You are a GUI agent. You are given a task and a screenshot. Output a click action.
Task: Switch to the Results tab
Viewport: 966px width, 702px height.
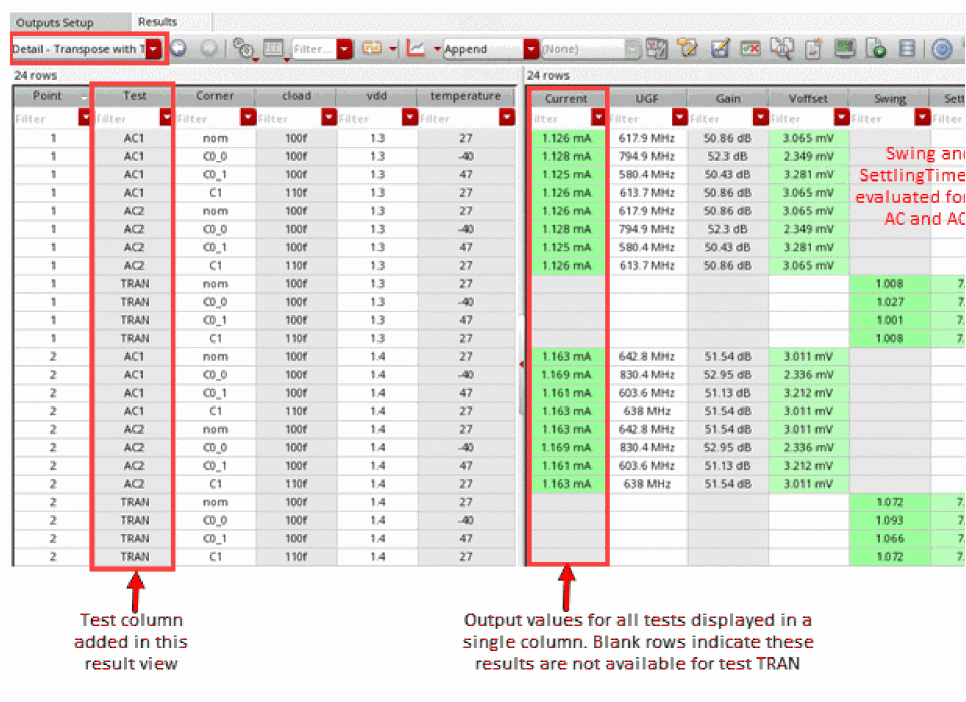point(158,22)
